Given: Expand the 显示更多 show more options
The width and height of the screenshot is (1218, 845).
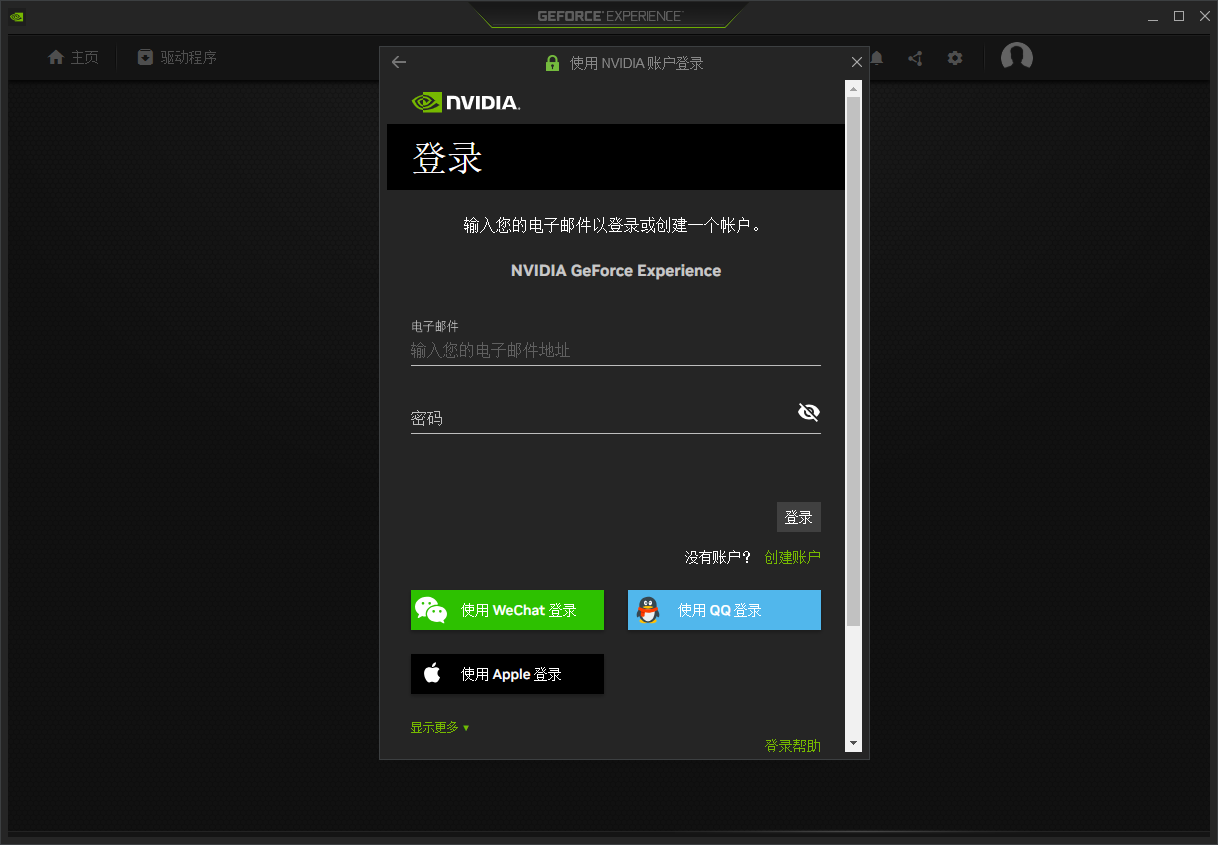Looking at the screenshot, I should point(439,727).
